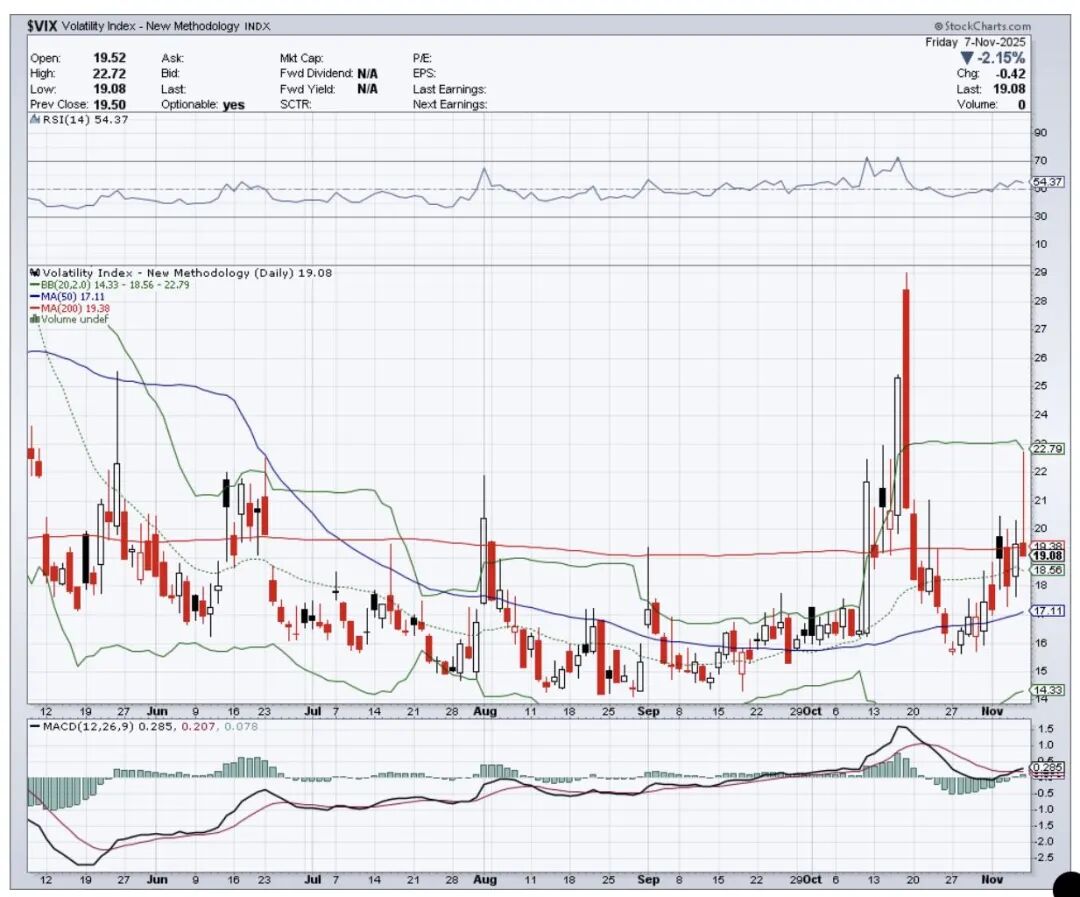Click the Aug label under the price chart
Screen dimensions: 1080x897
coord(485,711)
